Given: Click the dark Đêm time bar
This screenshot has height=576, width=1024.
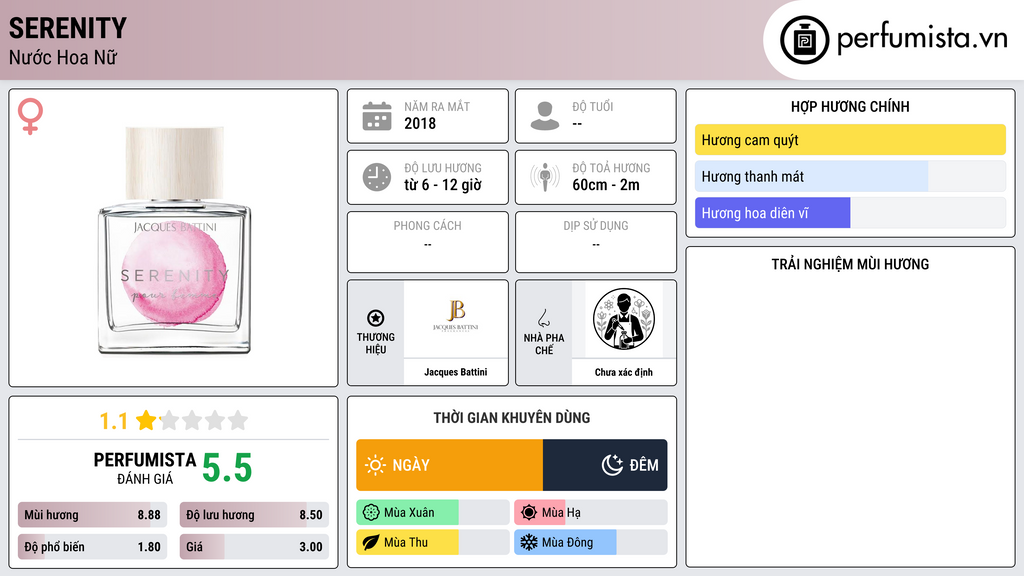Looking at the screenshot, I should coord(605,465).
